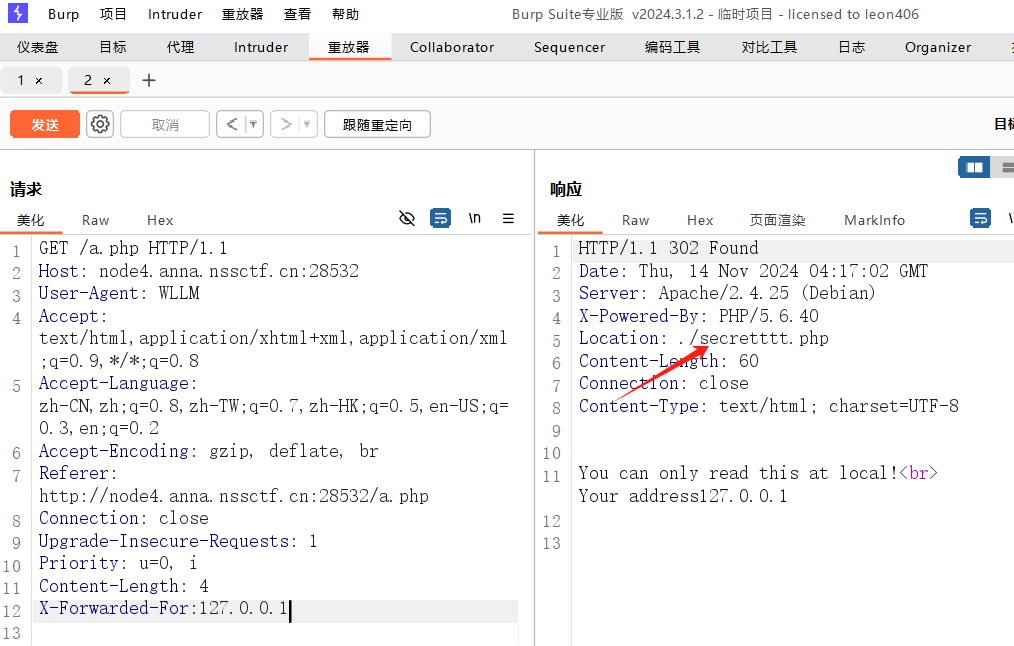Open the Intruder menu in the menu bar

175,14
